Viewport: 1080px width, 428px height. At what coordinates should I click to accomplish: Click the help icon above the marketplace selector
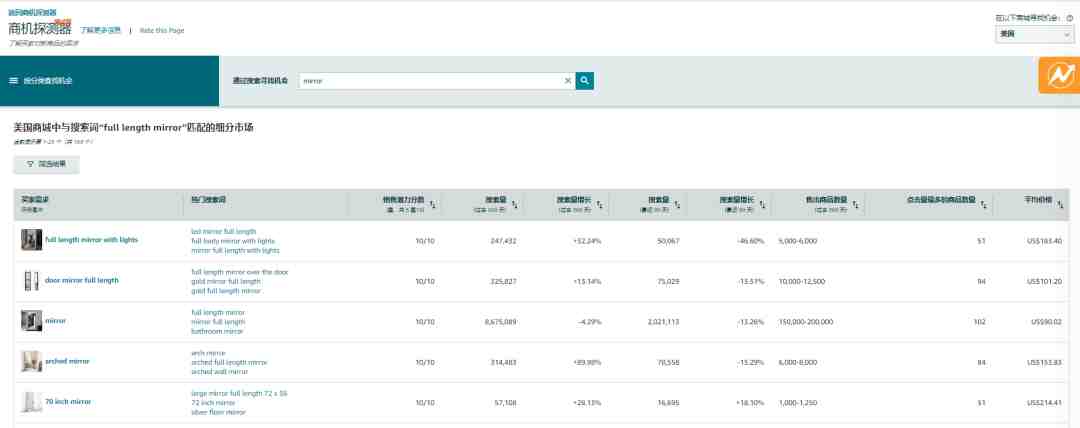point(1070,19)
